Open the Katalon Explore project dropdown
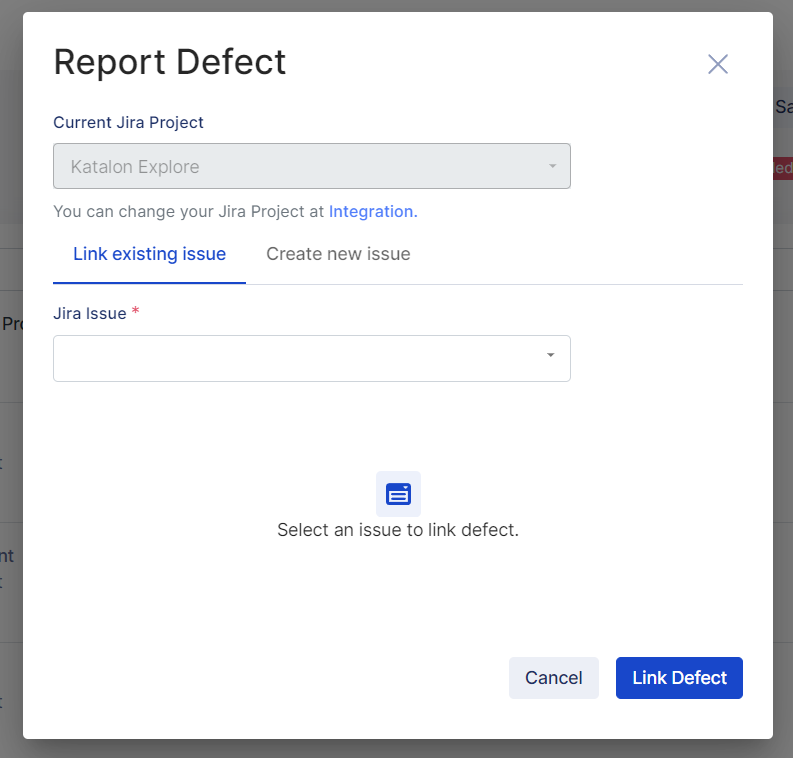 [311, 166]
